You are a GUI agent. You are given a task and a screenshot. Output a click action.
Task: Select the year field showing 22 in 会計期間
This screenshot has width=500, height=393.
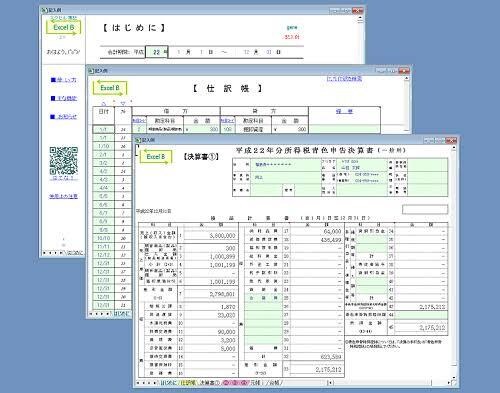point(157,52)
